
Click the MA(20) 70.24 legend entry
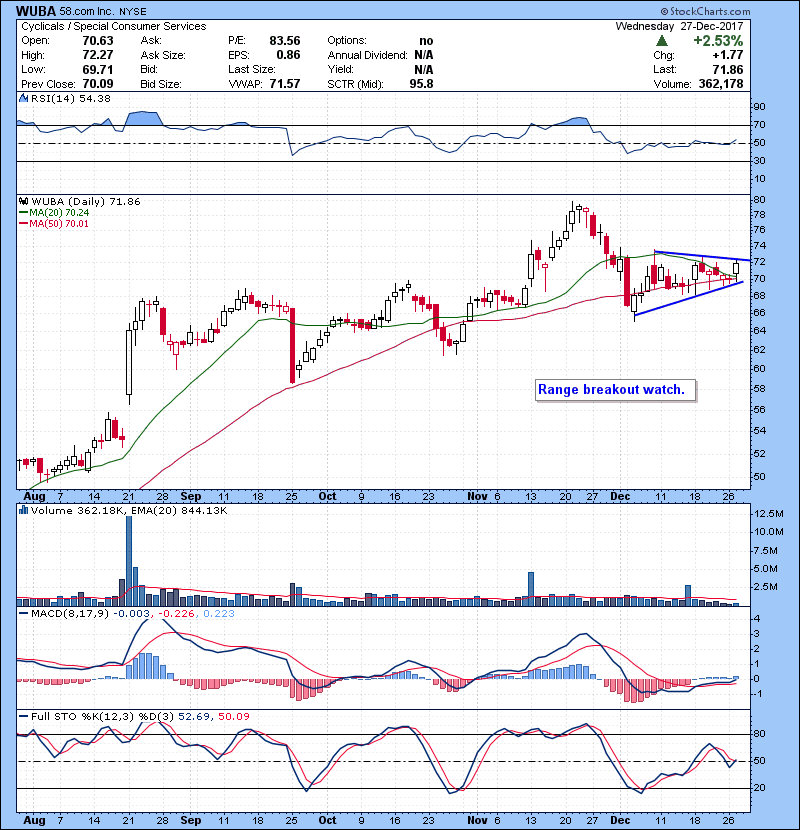[54, 213]
